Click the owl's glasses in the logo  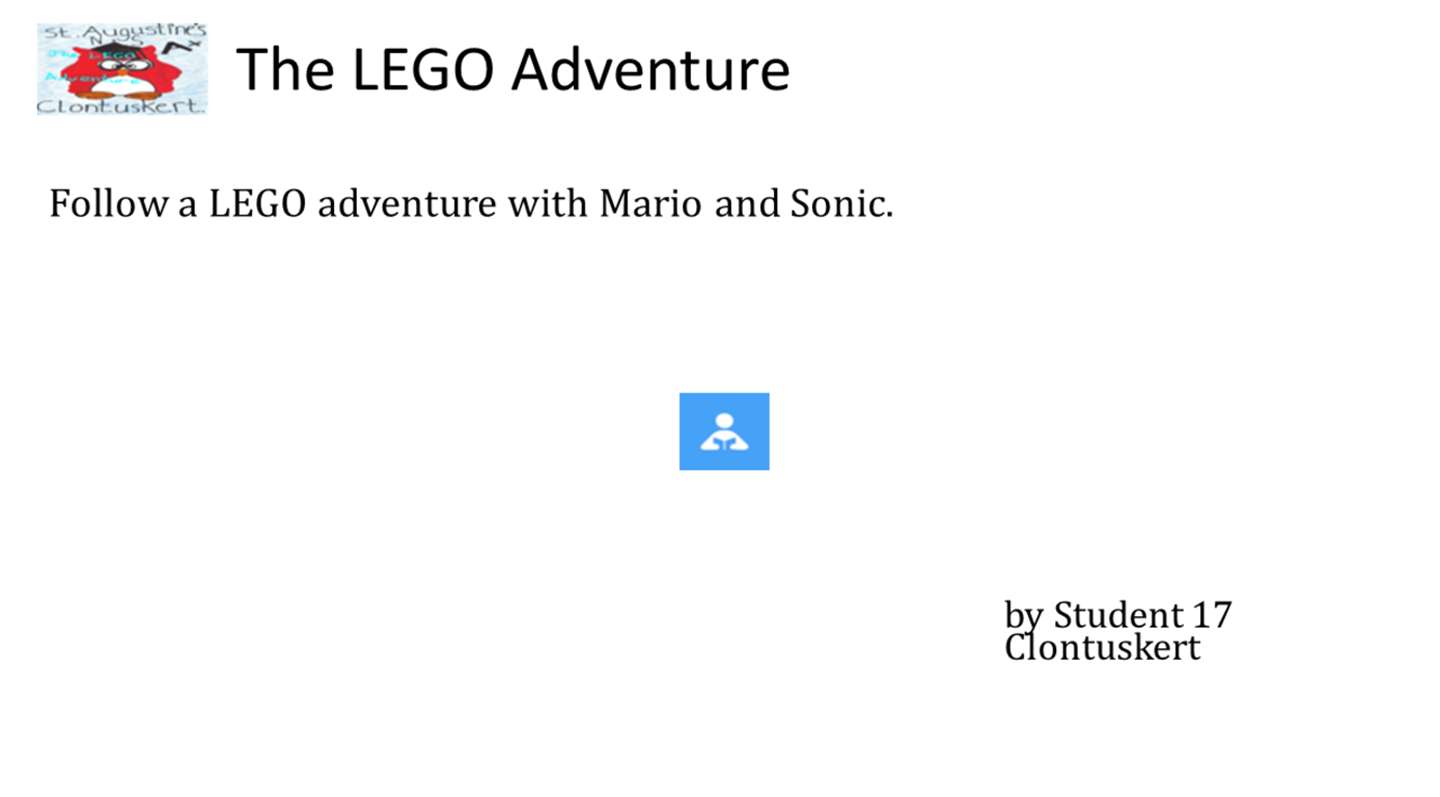[x=124, y=65]
